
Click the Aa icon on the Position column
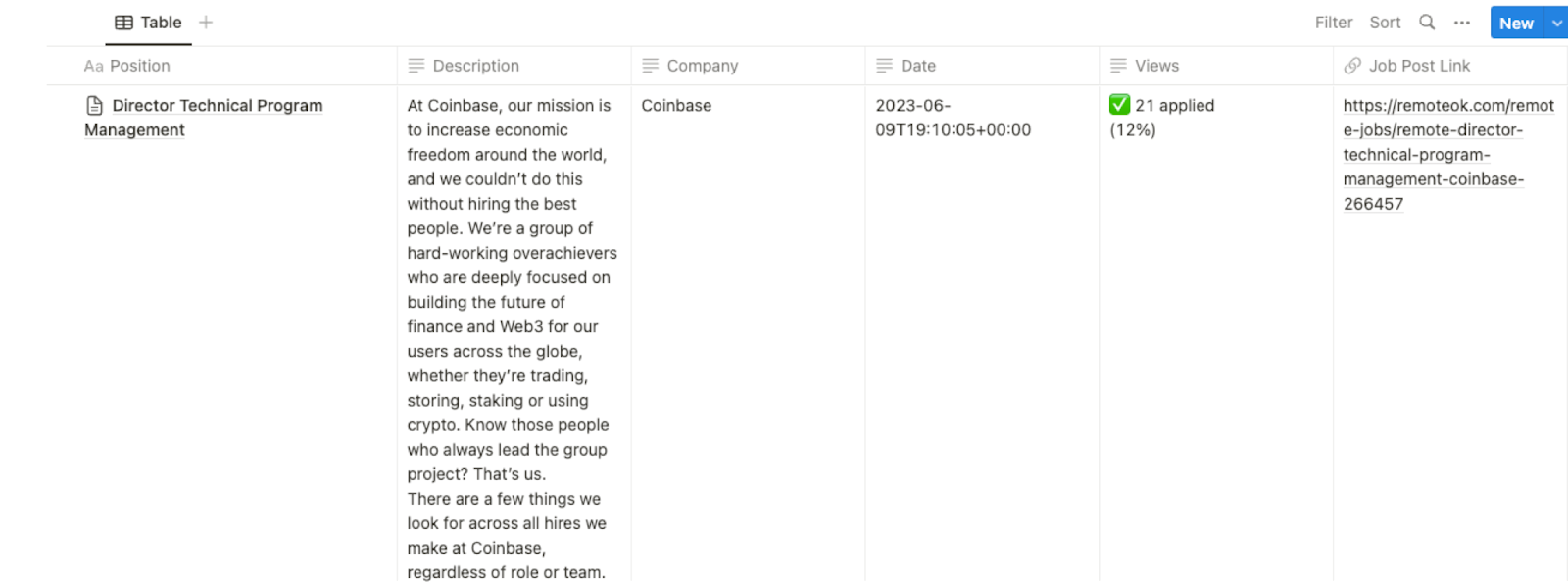coord(93,66)
